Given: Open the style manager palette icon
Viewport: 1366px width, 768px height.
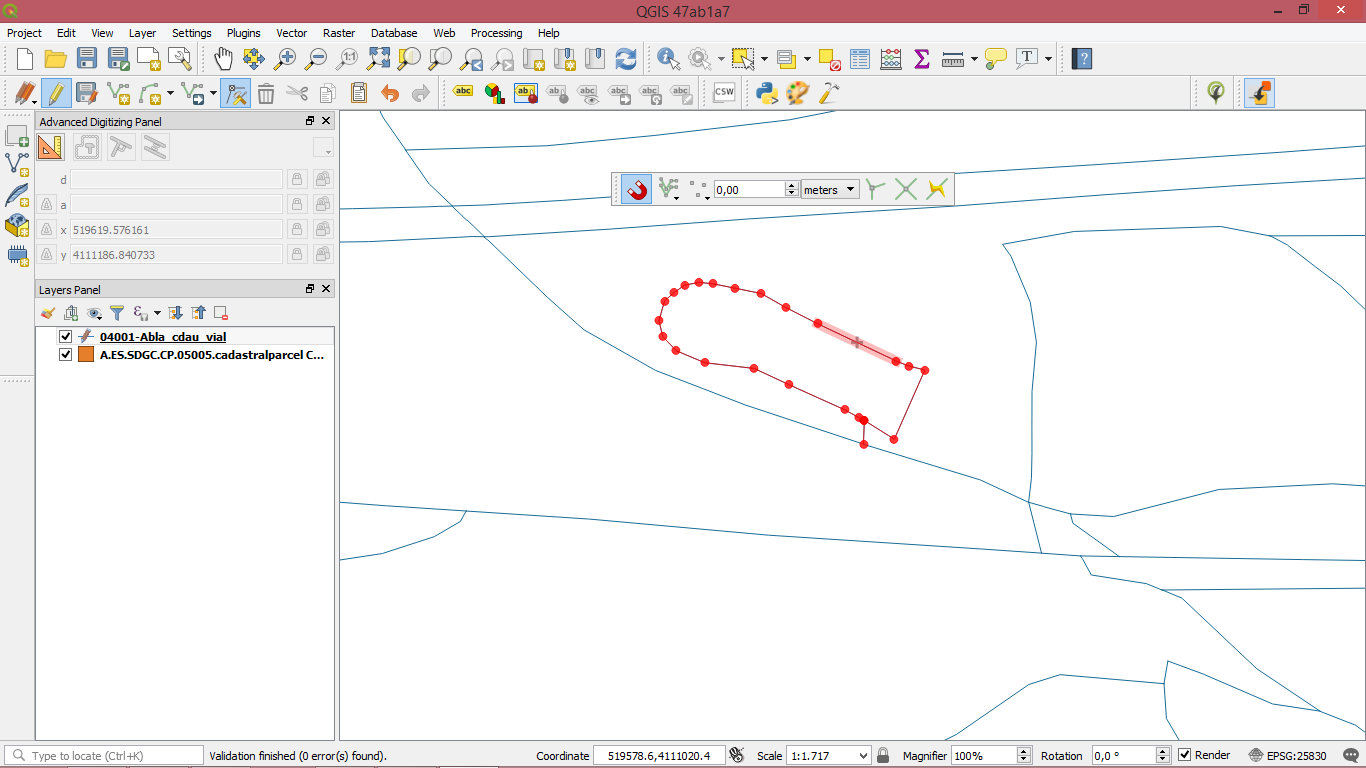Looking at the screenshot, I should pyautogui.click(x=797, y=94).
